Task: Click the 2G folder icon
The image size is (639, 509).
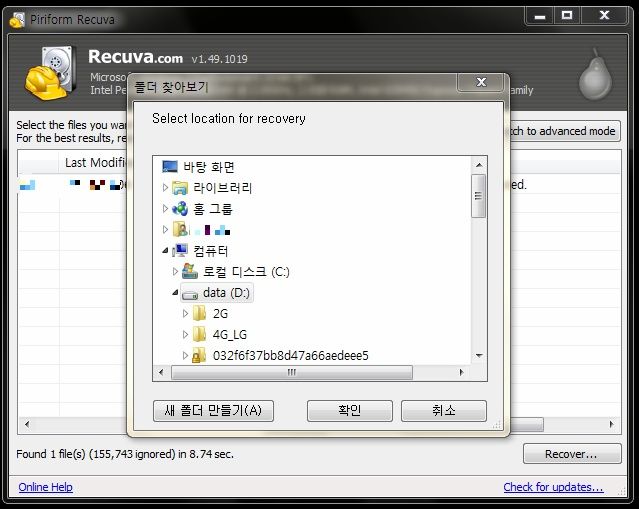Action: click(199, 313)
